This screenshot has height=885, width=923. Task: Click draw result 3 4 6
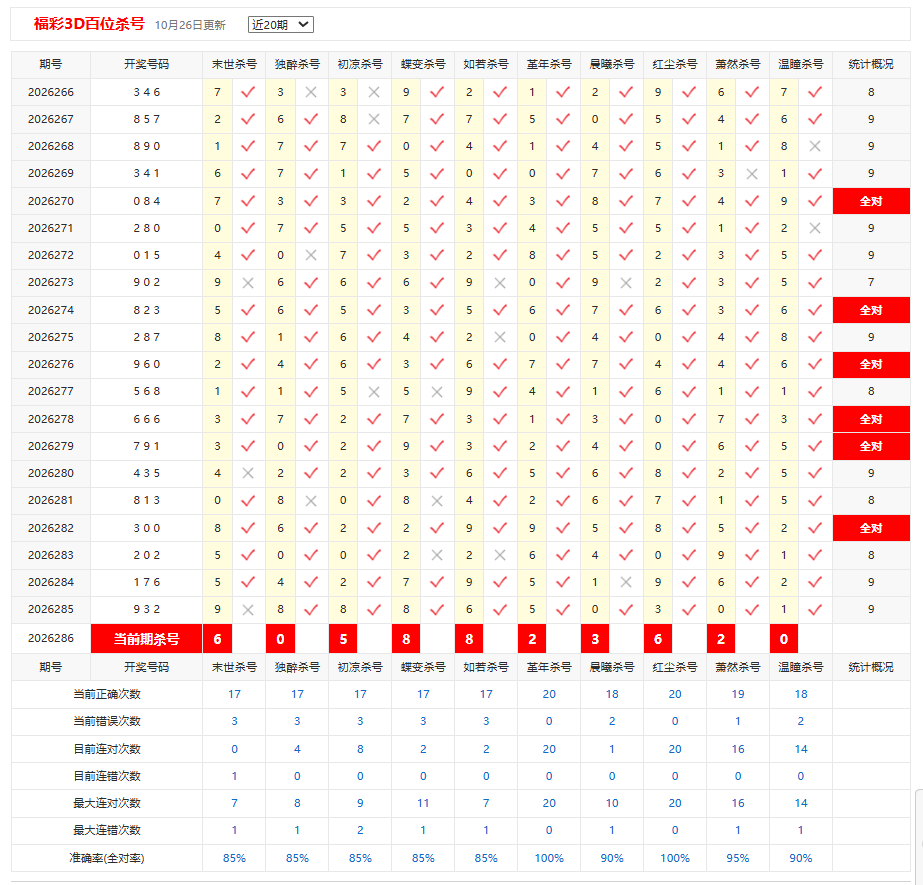click(147, 92)
